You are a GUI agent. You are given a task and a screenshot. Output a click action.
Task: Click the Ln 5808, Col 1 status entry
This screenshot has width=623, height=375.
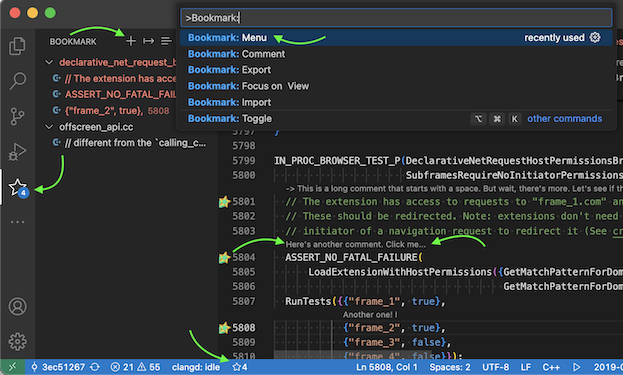point(387,367)
